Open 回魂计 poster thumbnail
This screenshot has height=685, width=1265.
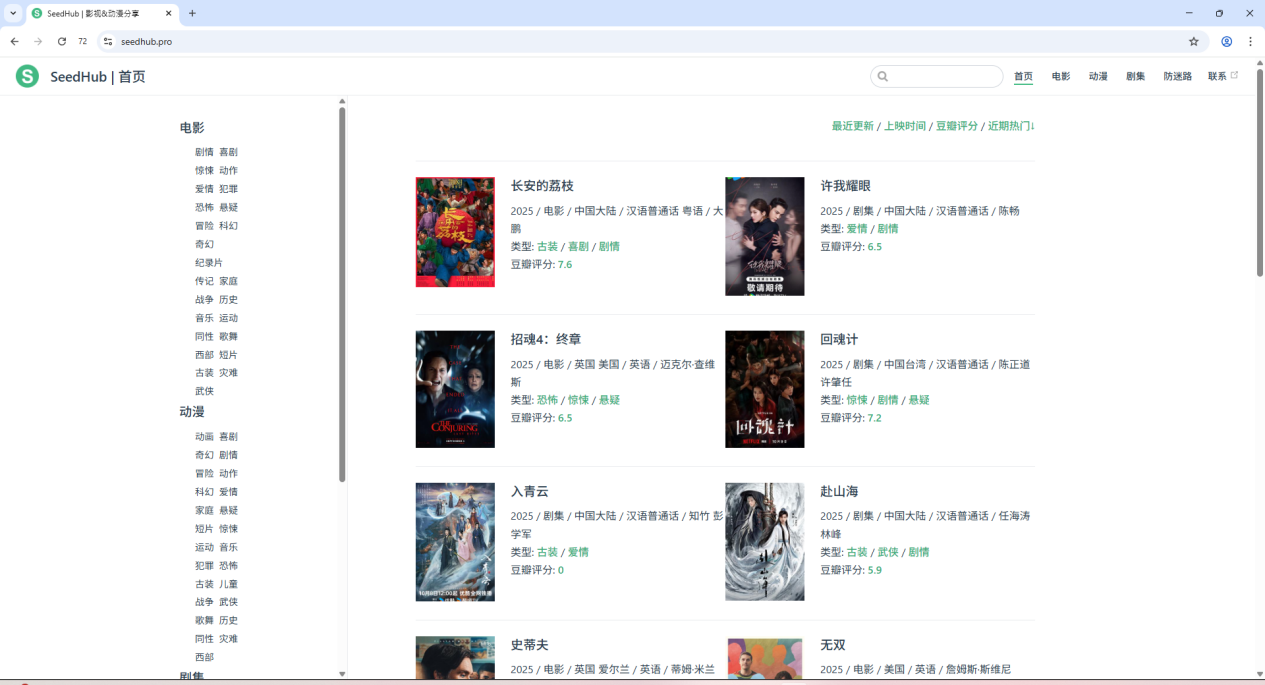coord(765,389)
